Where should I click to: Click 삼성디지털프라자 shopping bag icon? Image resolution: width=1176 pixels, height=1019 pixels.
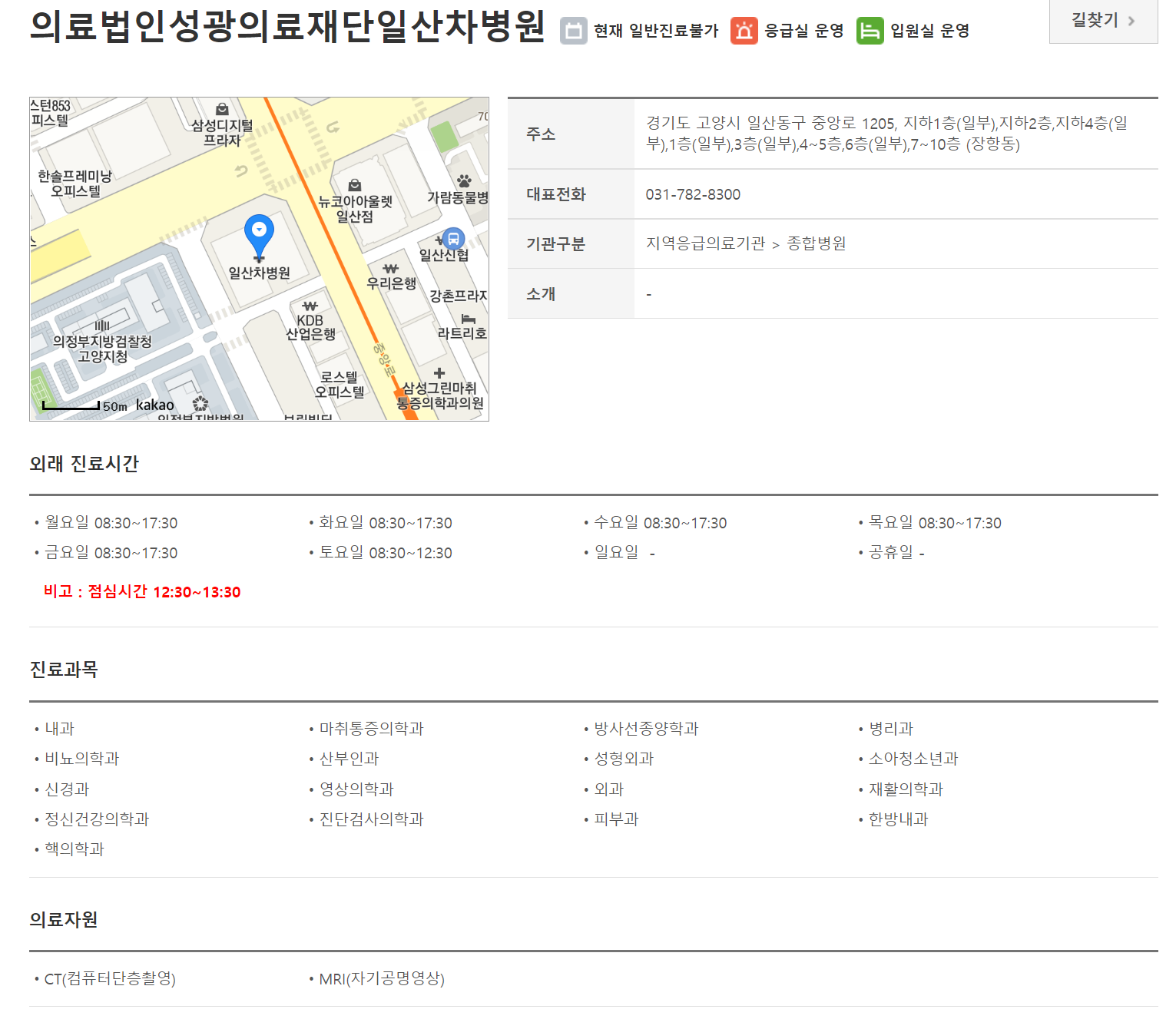click(x=222, y=109)
